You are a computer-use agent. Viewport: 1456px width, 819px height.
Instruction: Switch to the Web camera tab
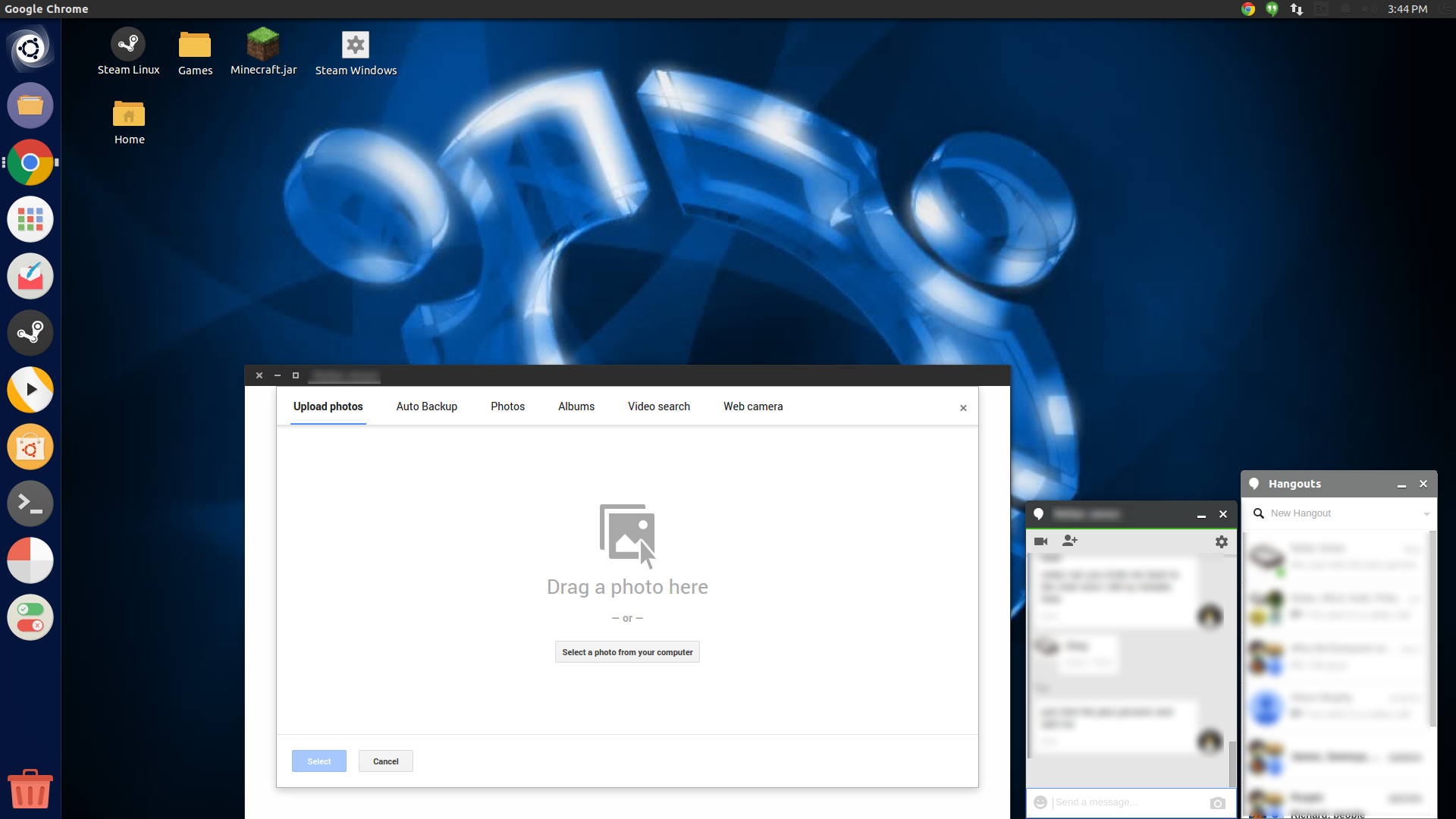click(753, 406)
